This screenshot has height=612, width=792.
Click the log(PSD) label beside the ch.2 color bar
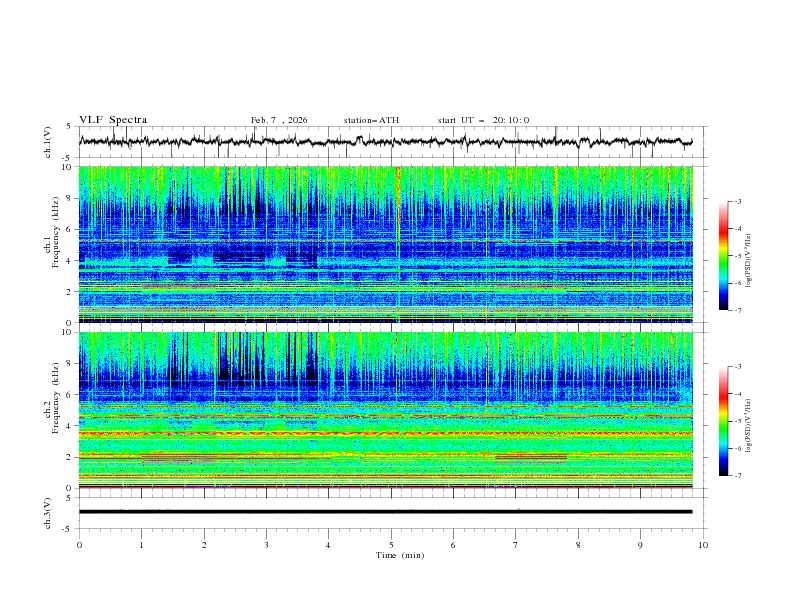pyautogui.click(x=749, y=425)
